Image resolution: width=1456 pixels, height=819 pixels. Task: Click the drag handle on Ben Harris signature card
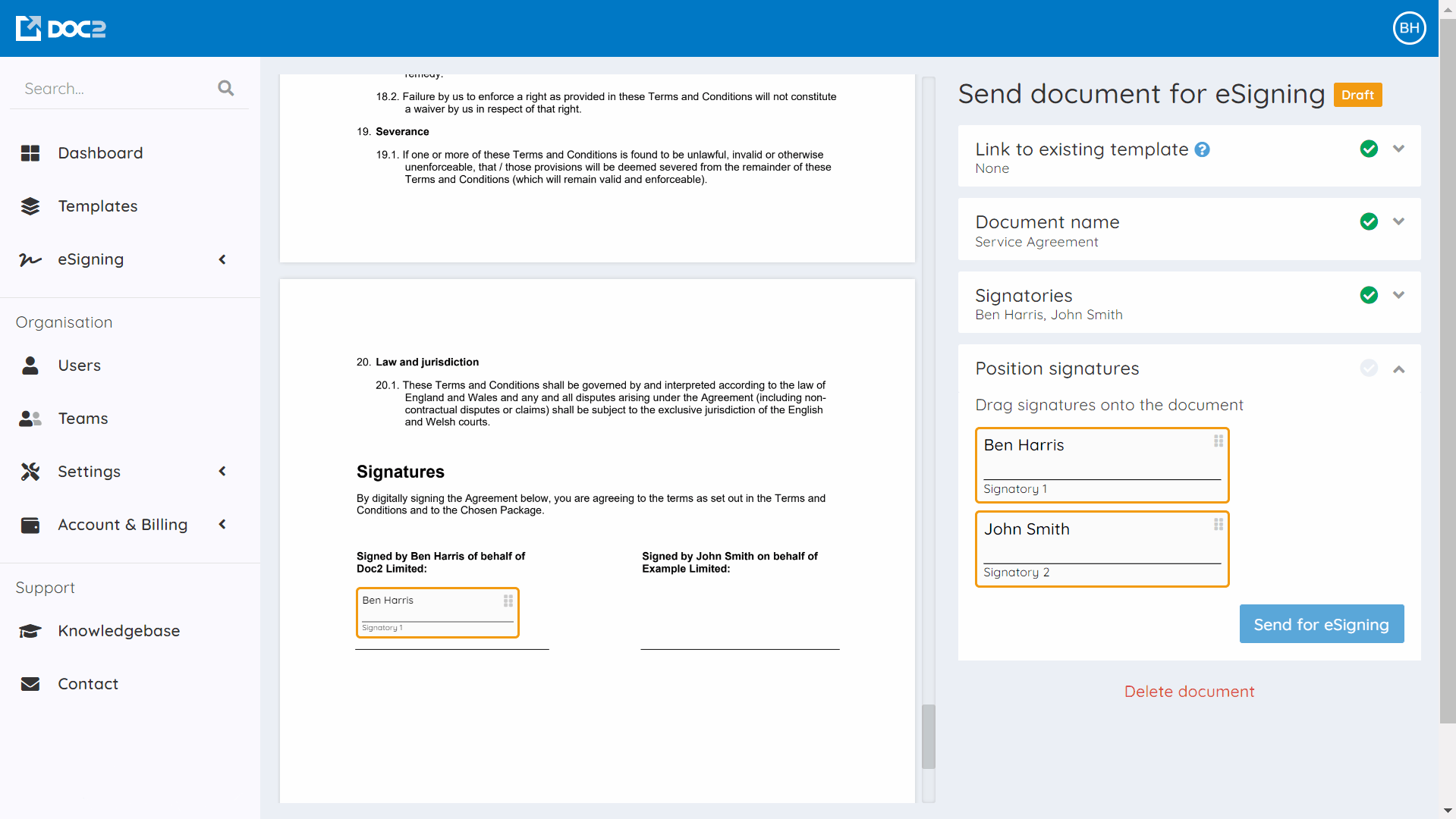coord(1219,441)
